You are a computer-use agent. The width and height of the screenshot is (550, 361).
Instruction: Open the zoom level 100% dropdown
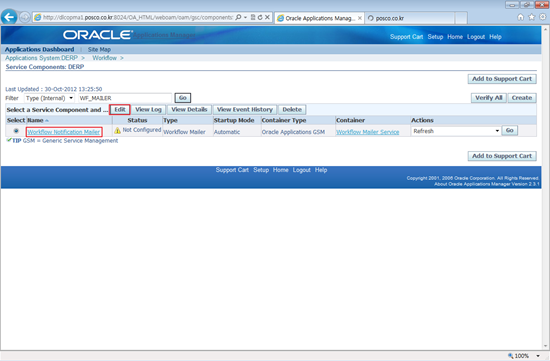(538, 356)
